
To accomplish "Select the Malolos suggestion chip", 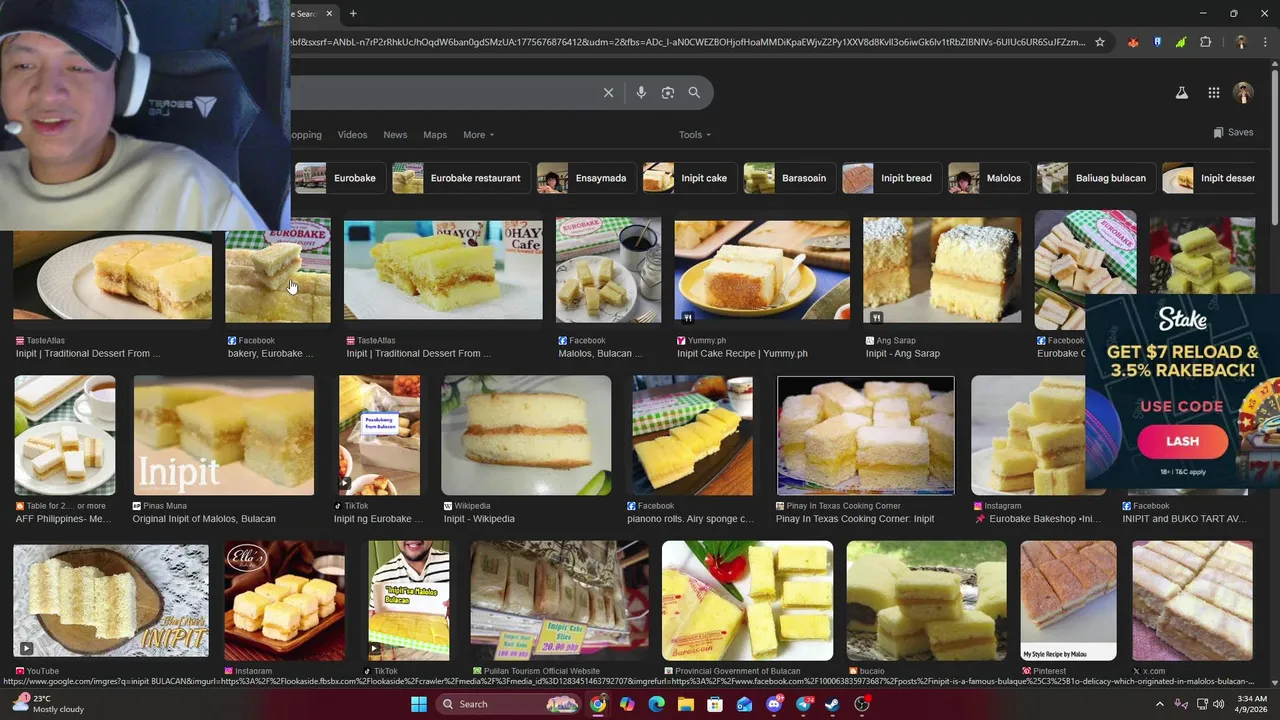I will (x=988, y=178).
